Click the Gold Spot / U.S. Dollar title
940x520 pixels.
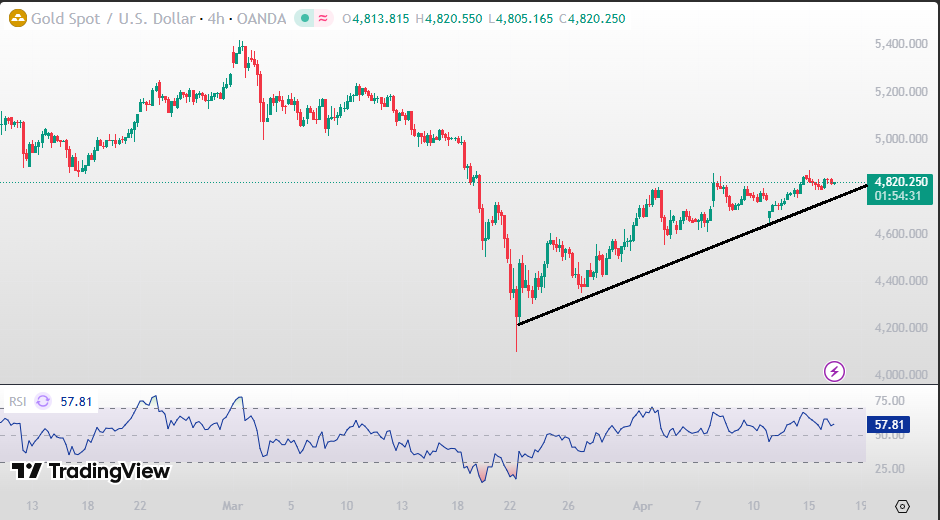click(x=111, y=18)
